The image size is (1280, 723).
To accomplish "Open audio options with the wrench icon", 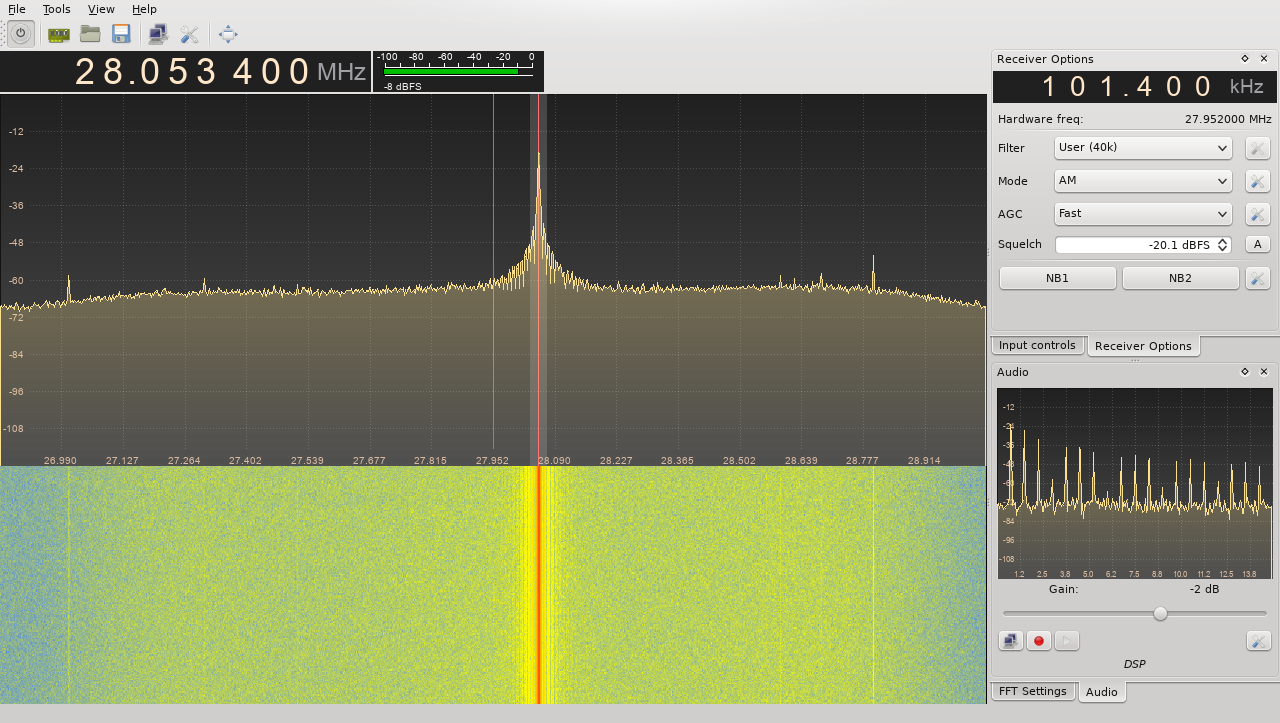I will click(1257, 640).
